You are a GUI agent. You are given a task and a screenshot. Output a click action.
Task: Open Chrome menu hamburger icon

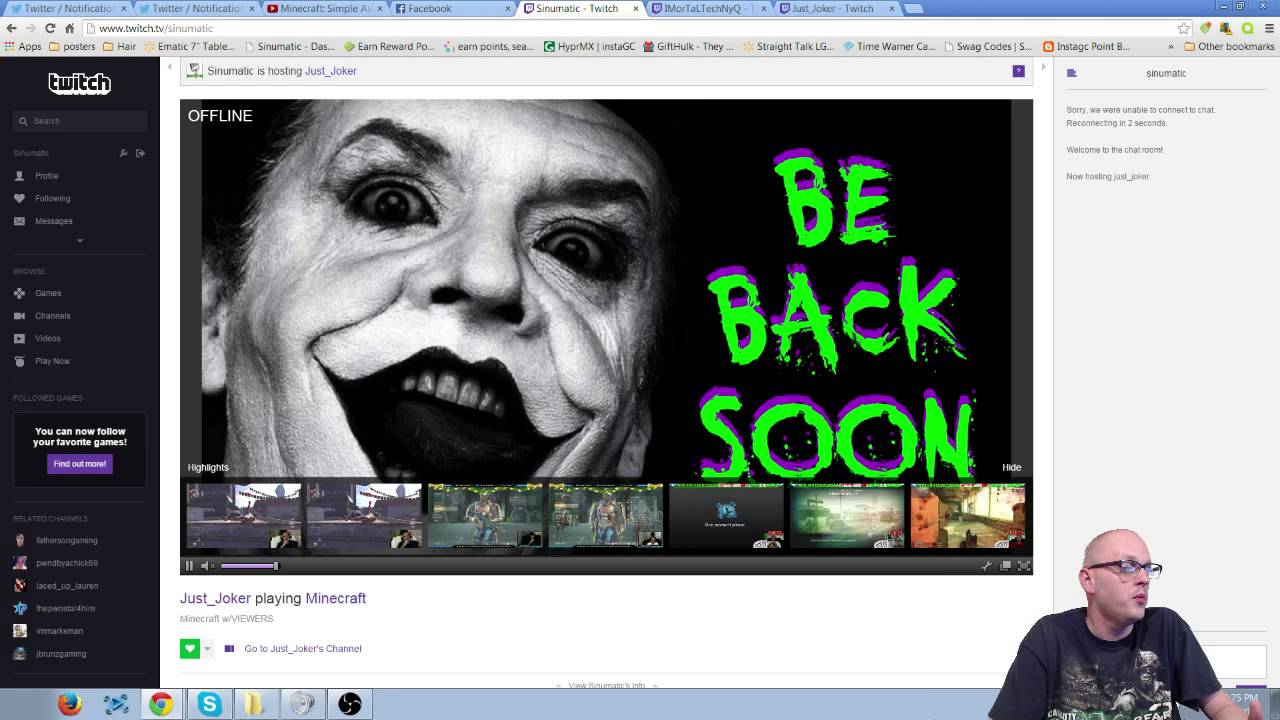(x=1267, y=28)
